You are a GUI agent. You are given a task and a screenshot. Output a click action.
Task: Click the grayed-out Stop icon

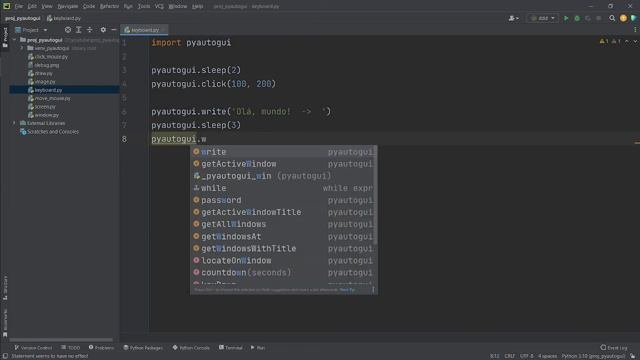click(x=598, y=18)
